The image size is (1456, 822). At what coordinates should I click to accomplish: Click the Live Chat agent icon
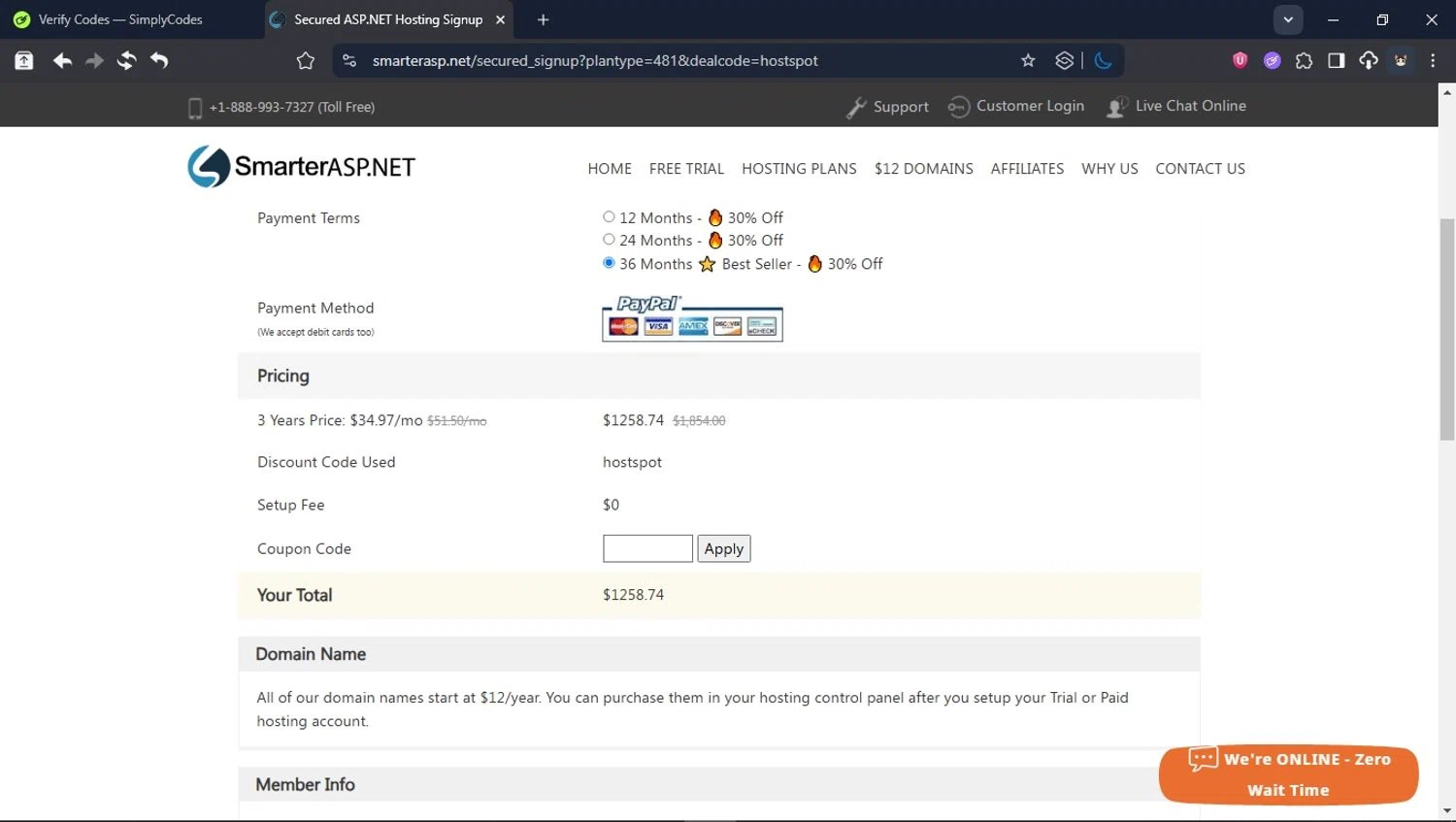tap(1116, 107)
